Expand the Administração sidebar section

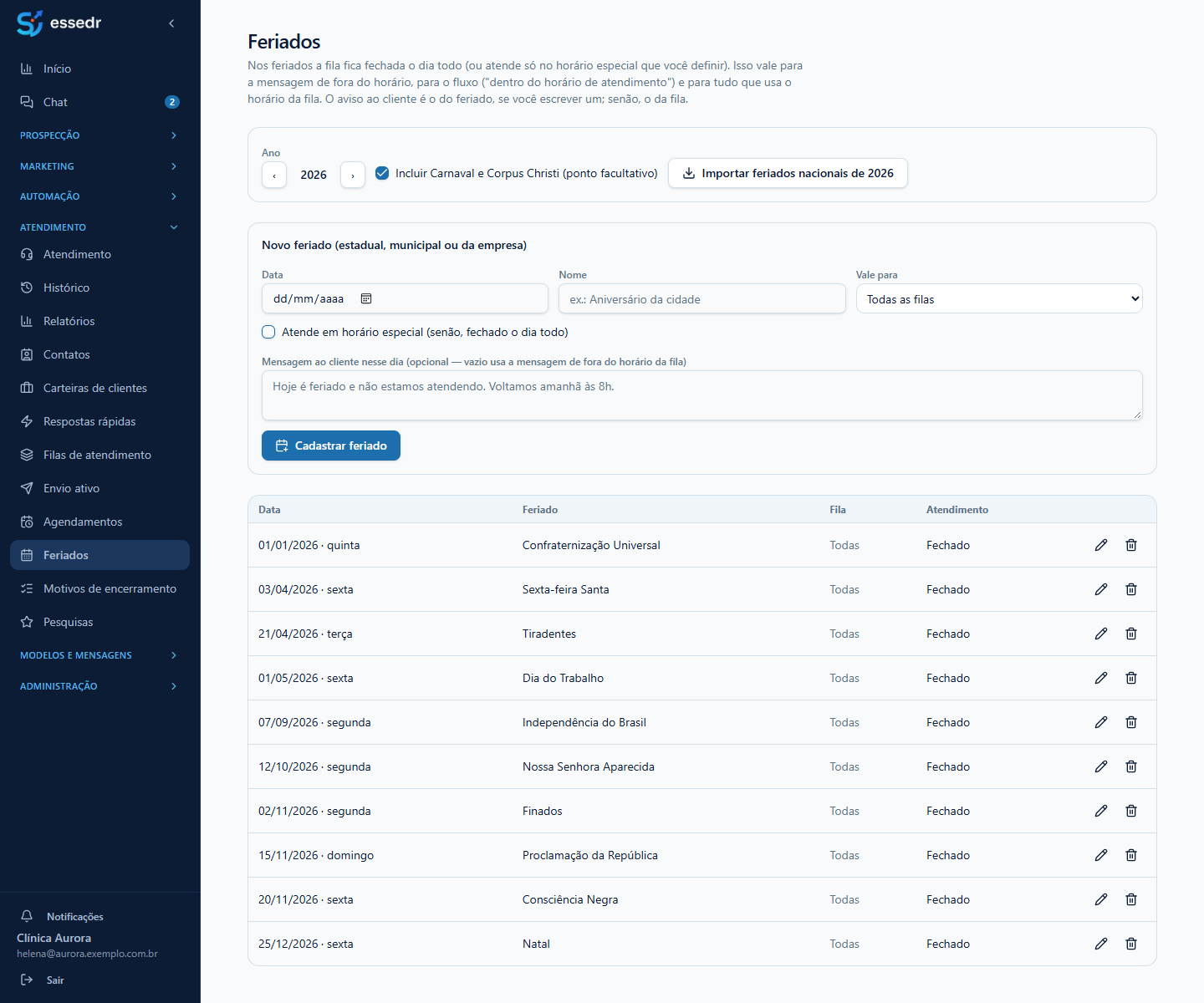[99, 686]
